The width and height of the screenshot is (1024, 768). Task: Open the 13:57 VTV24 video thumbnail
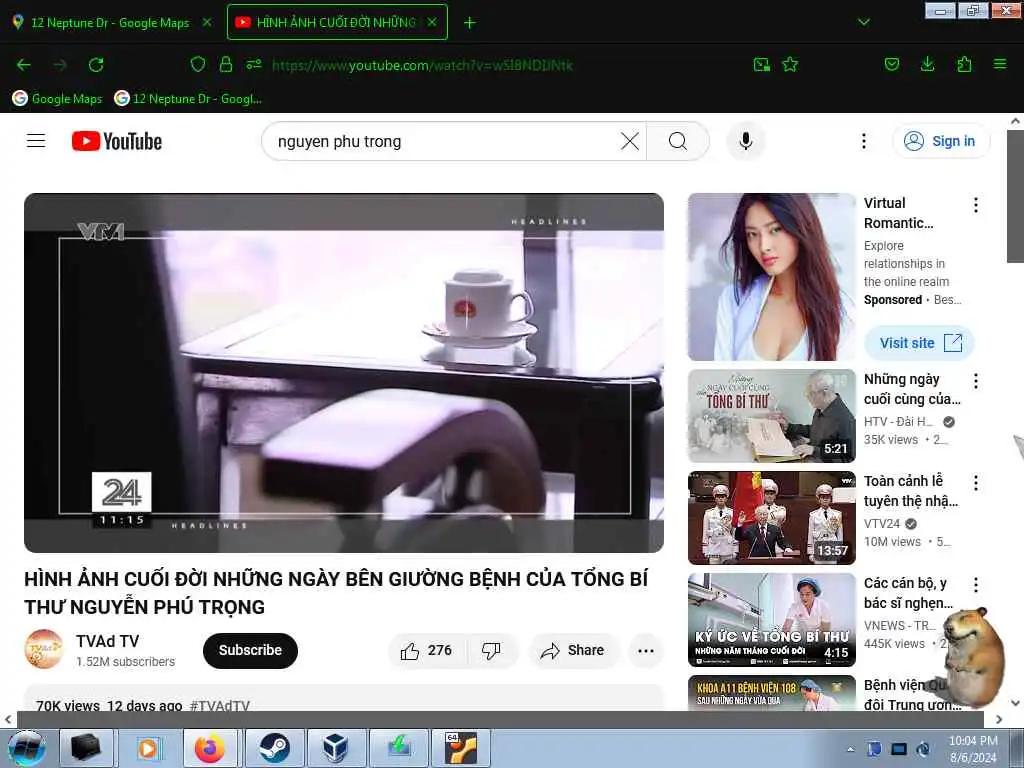(772, 518)
